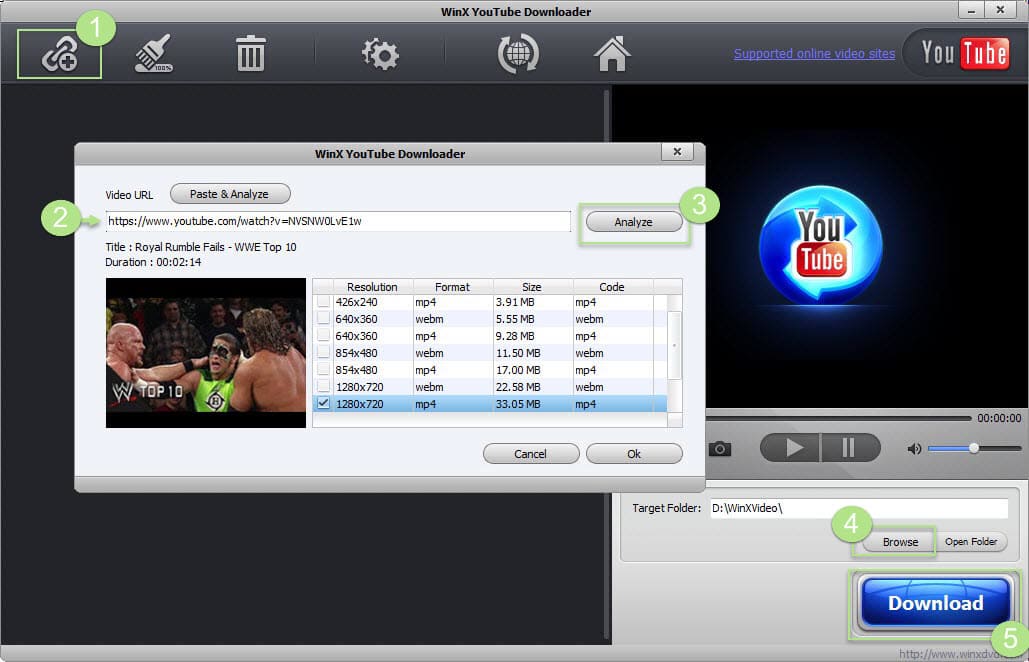
Task: Open the Supported online video sites link
Action: (814, 54)
